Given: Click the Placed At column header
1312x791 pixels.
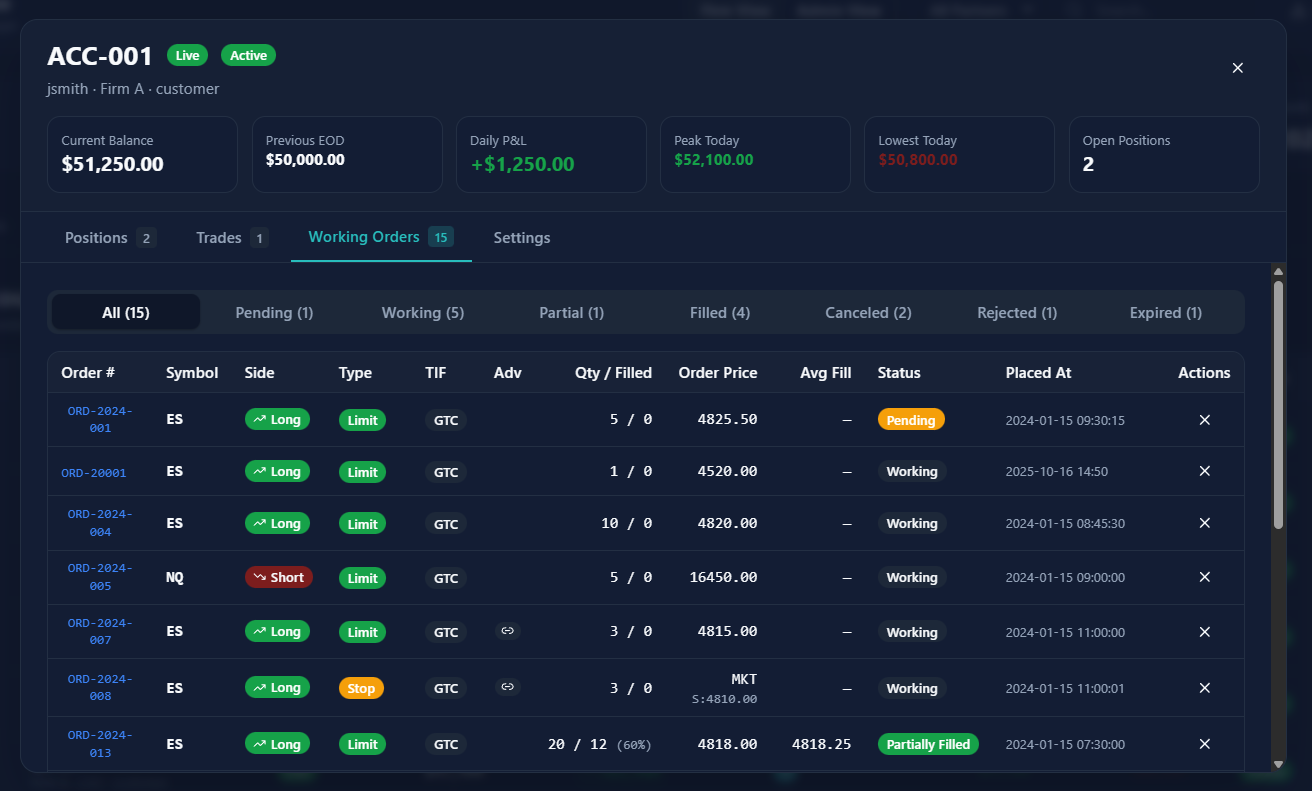Looking at the screenshot, I should coord(1038,373).
